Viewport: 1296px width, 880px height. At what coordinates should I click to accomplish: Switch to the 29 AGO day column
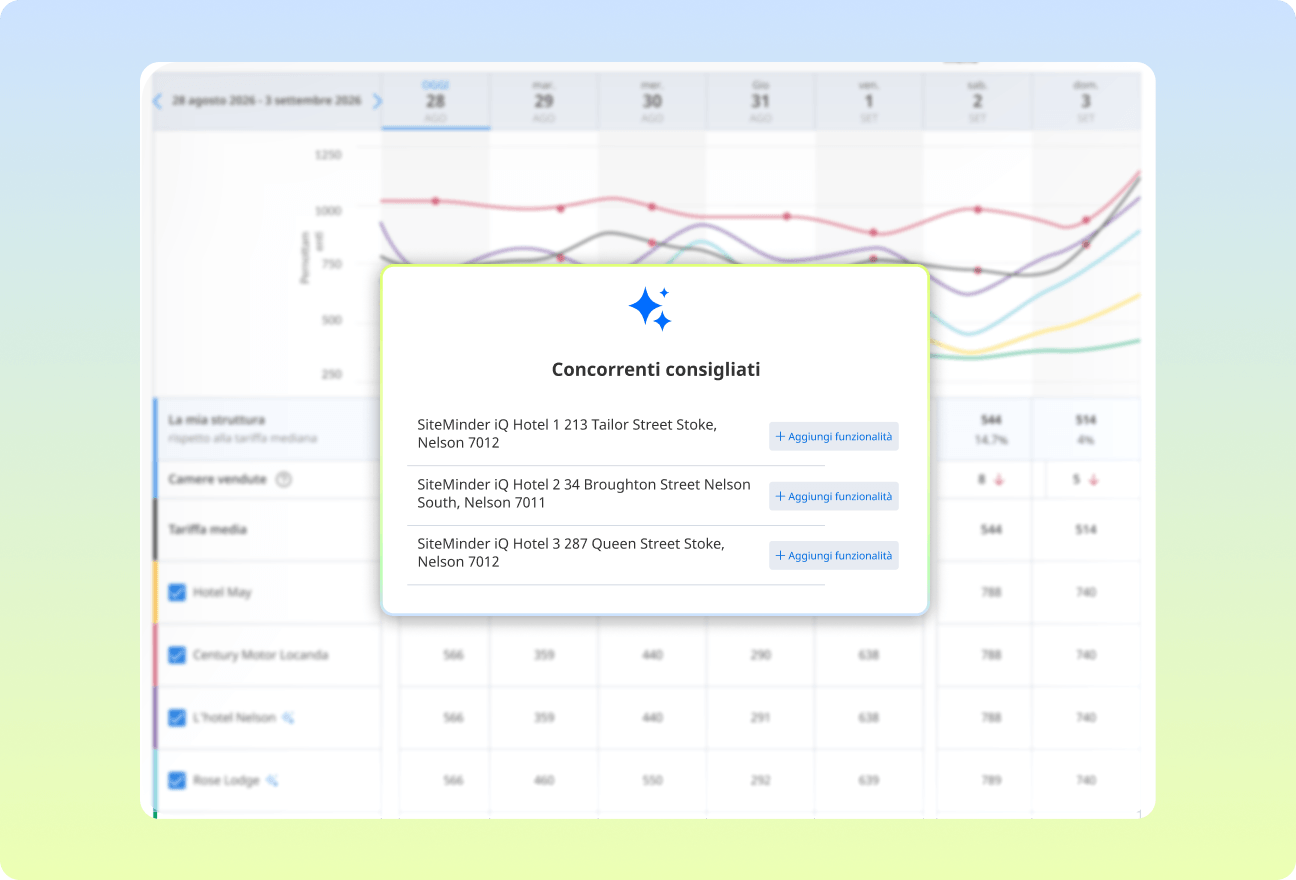pos(543,101)
